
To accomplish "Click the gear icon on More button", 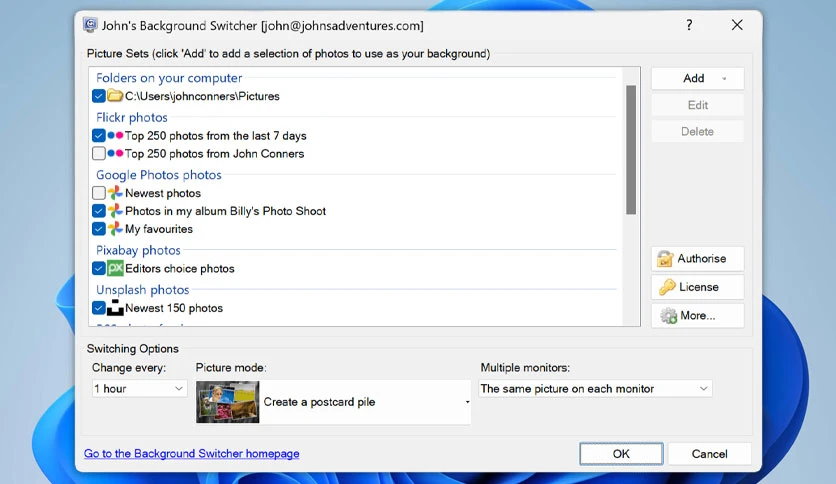I will 669,316.
